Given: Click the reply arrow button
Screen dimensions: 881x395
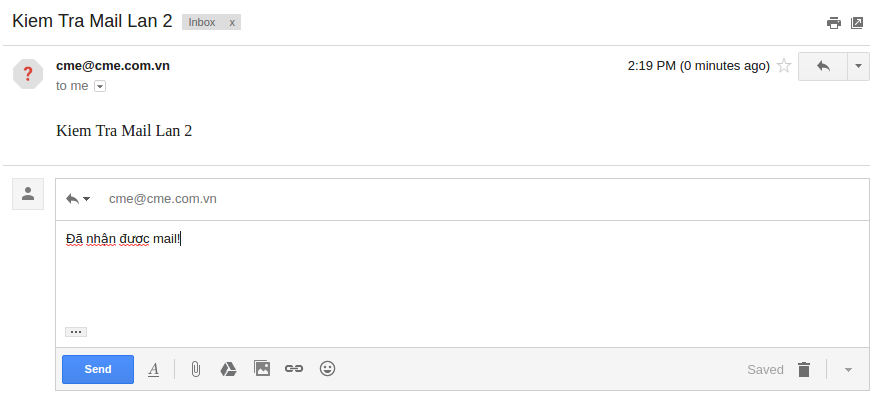Looking at the screenshot, I should click(x=823, y=66).
